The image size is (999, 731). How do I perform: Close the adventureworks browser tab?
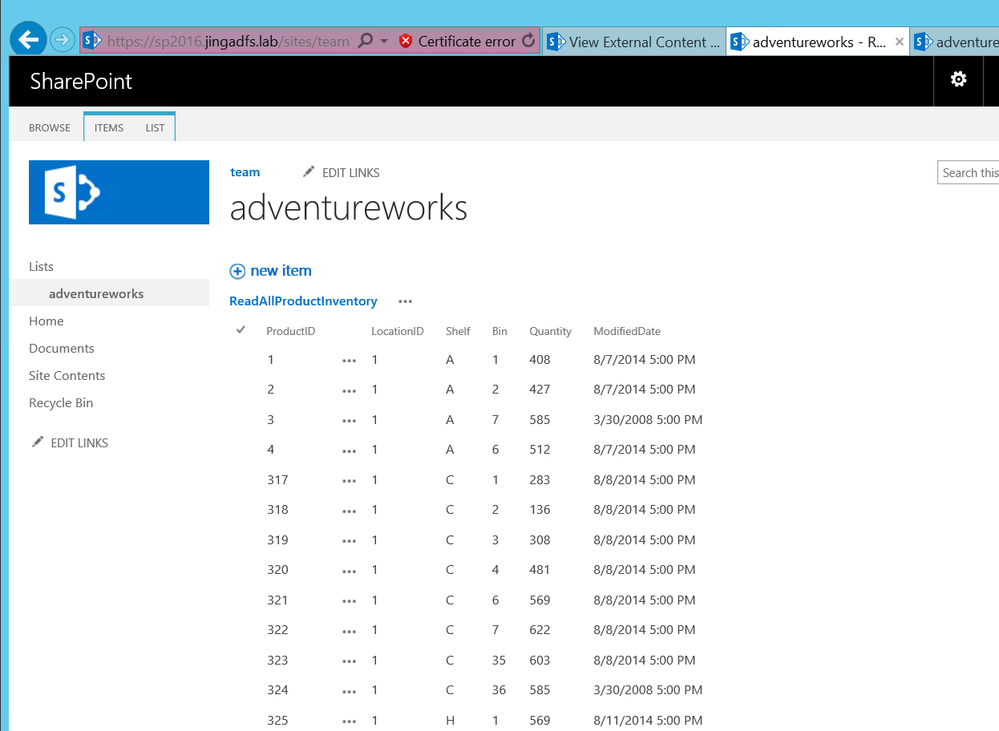point(899,42)
